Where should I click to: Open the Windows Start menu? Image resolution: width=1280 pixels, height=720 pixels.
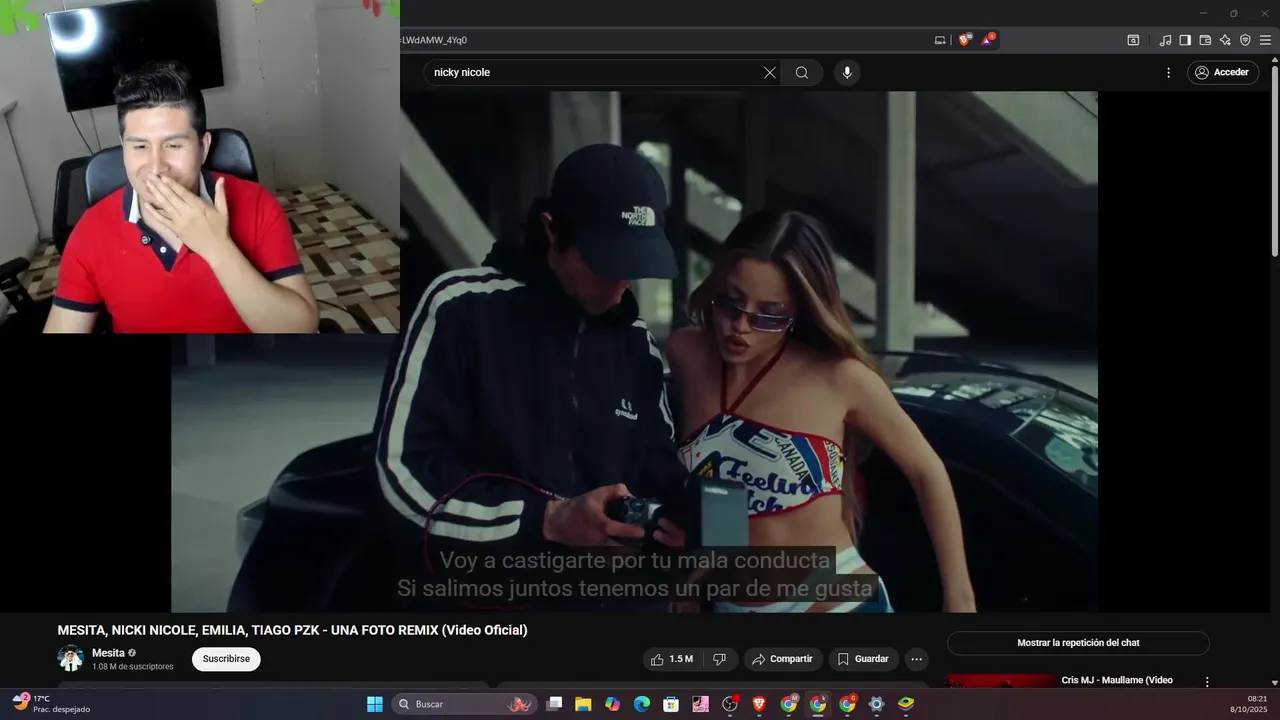pyautogui.click(x=375, y=704)
